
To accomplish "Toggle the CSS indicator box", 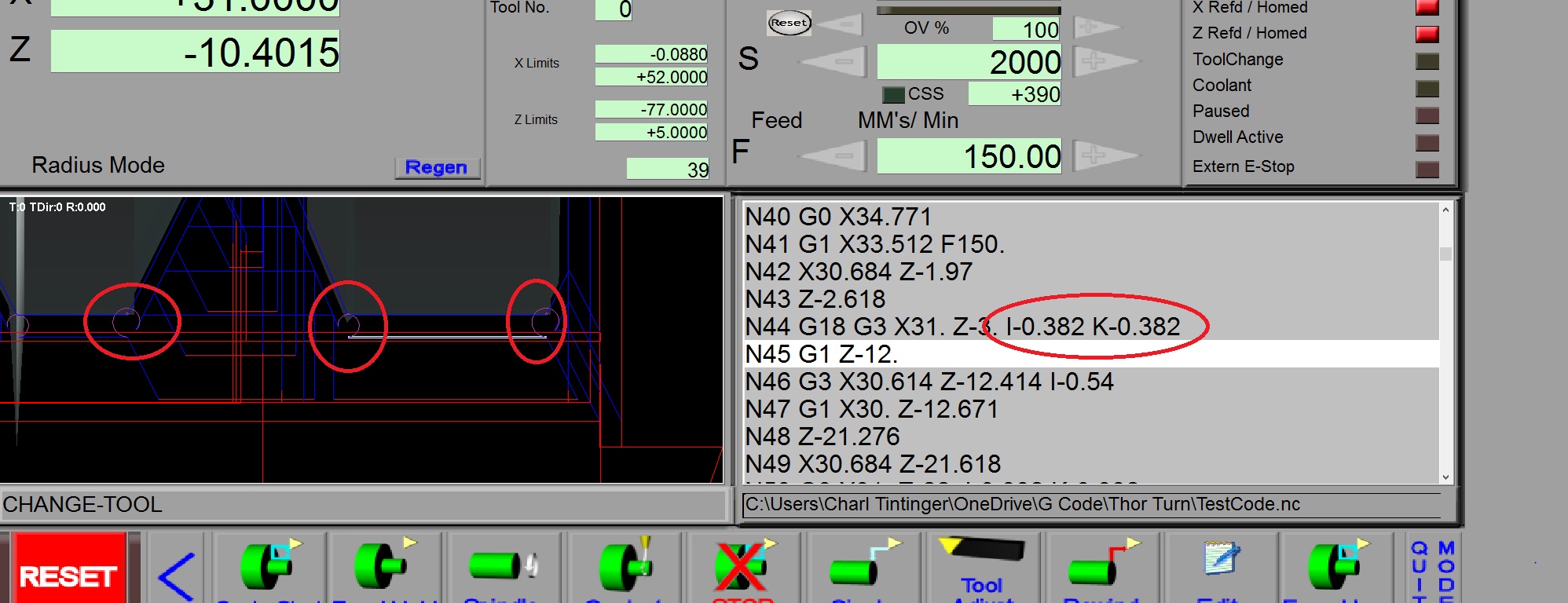I will (x=893, y=95).
